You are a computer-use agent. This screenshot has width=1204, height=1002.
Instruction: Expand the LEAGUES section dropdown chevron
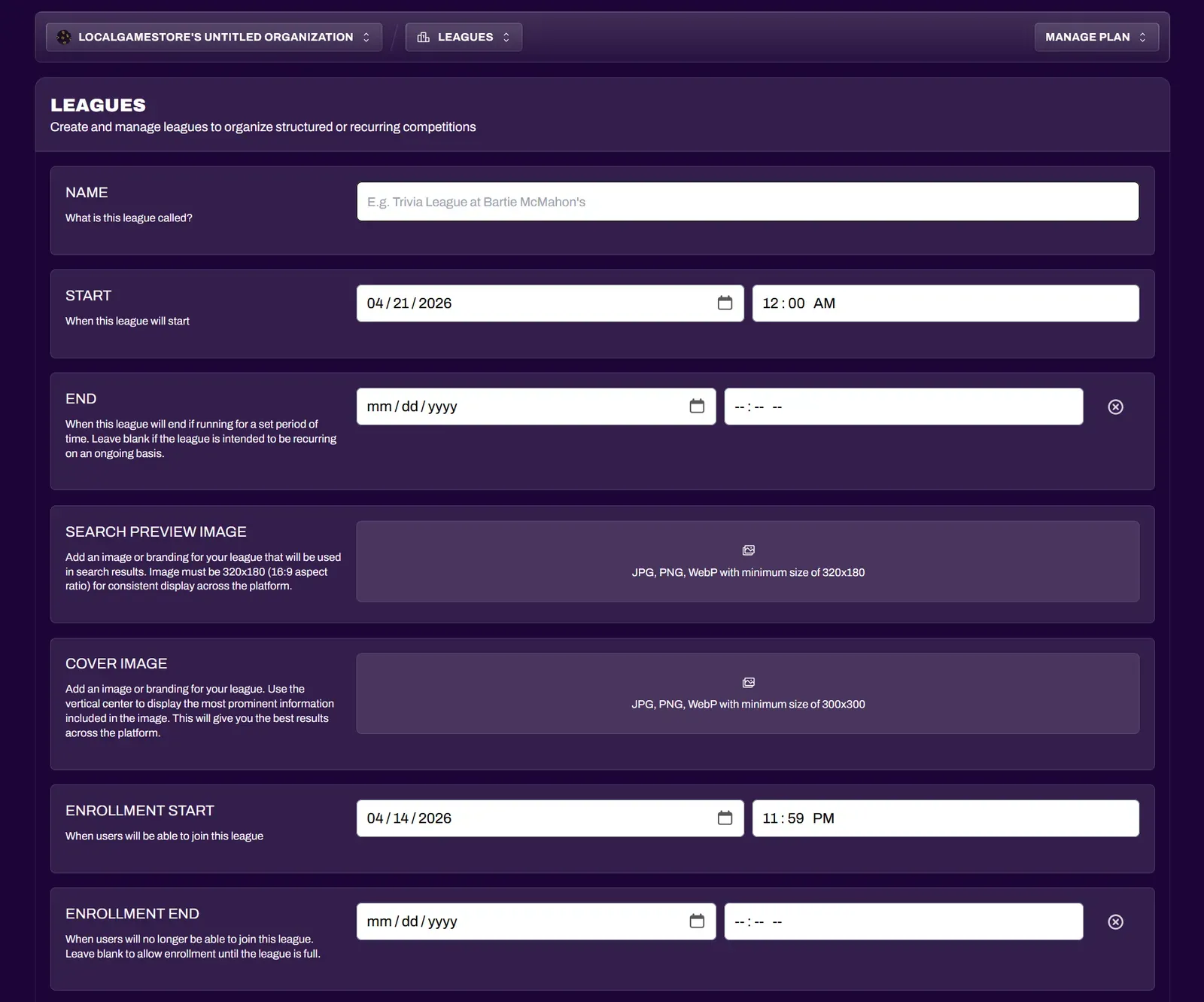point(508,36)
